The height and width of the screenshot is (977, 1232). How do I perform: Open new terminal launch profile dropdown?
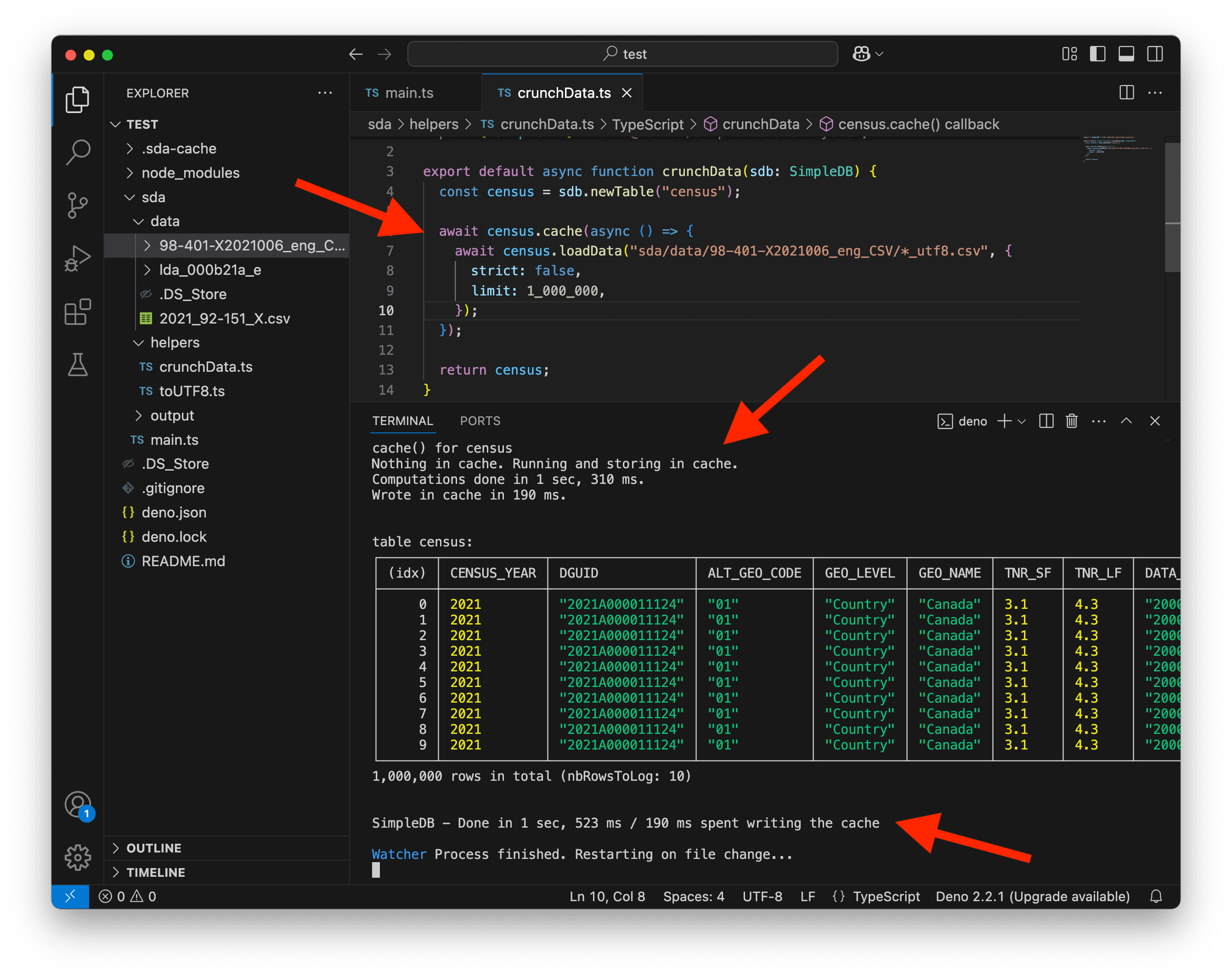point(1022,421)
